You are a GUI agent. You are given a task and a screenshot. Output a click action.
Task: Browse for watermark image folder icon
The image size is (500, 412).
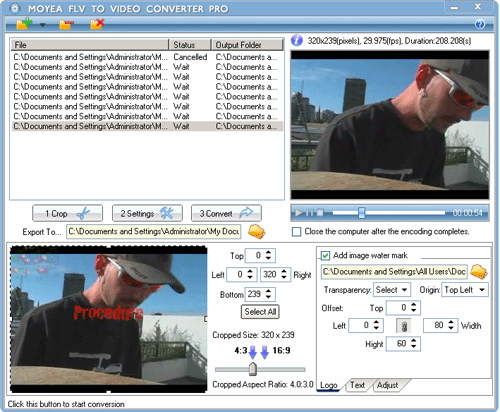(479, 272)
